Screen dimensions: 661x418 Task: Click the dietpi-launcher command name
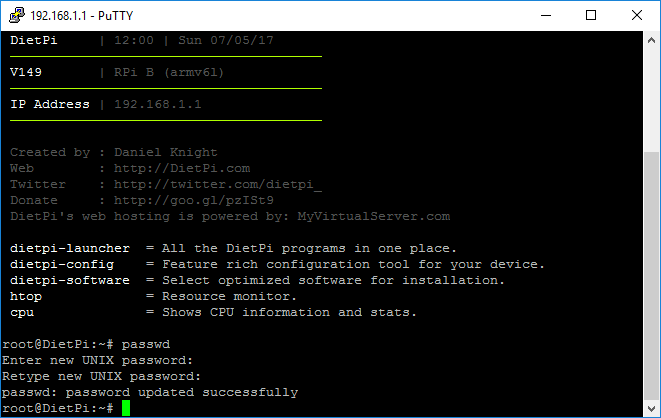pos(70,249)
